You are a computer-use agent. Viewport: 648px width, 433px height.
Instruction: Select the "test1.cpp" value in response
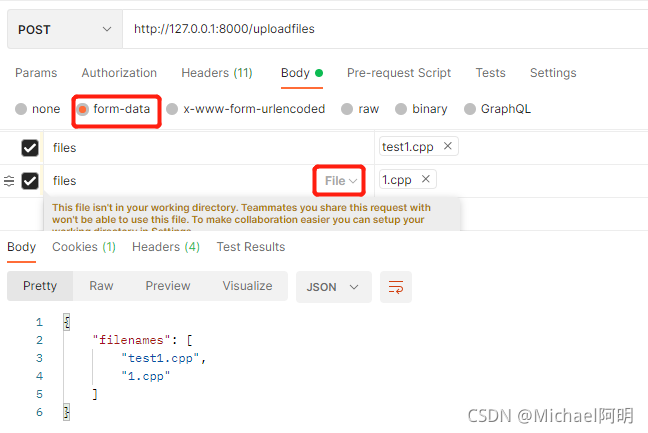160,358
